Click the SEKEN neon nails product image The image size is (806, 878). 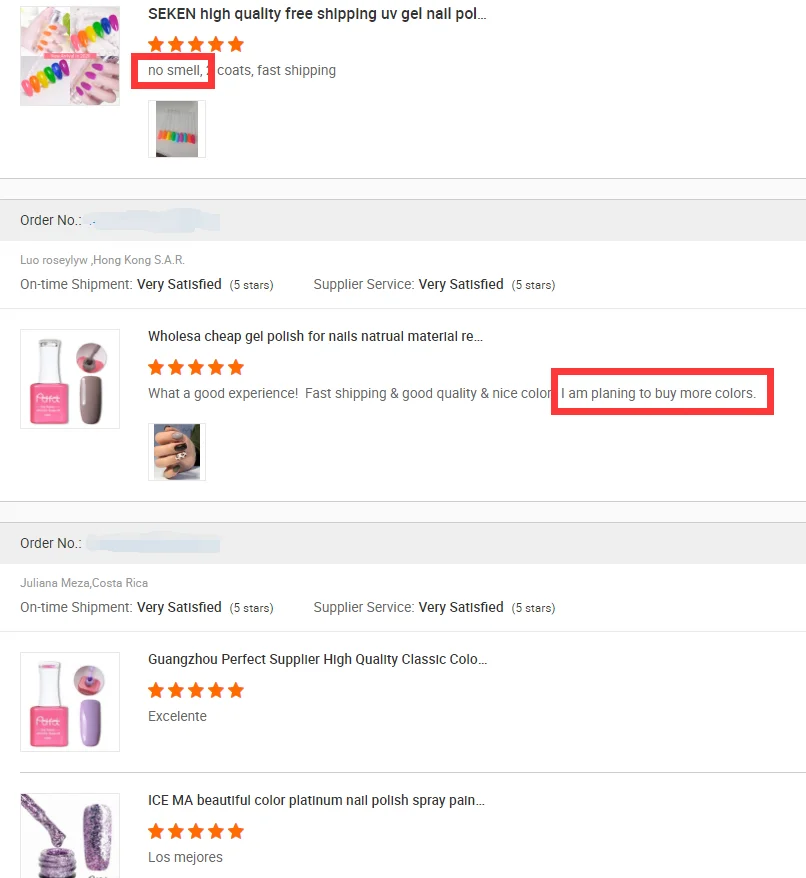tap(70, 56)
